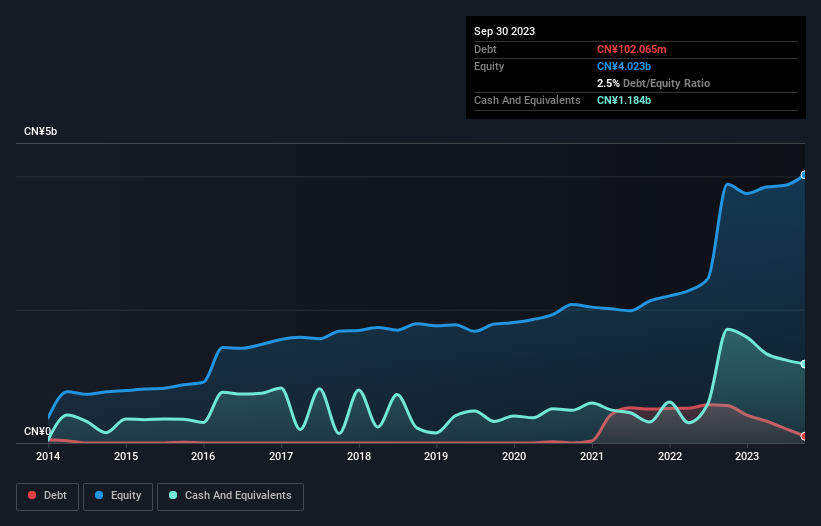Click the 2018 x-axis label
The image size is (821, 526).
[359, 456]
